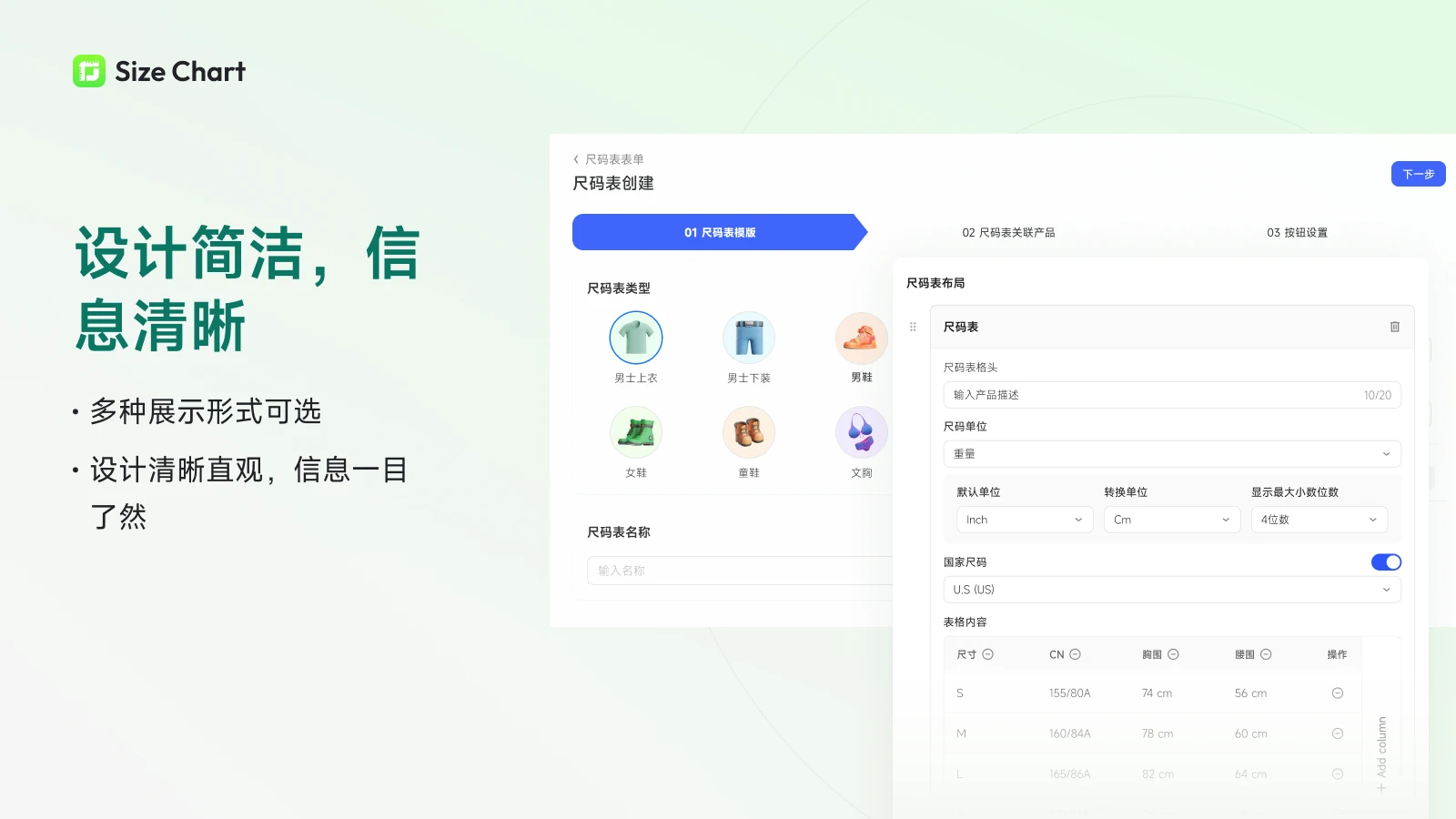This screenshot has width=1456, height=819.
Task: Select the 女鞋 boots icon
Action: pos(636,432)
